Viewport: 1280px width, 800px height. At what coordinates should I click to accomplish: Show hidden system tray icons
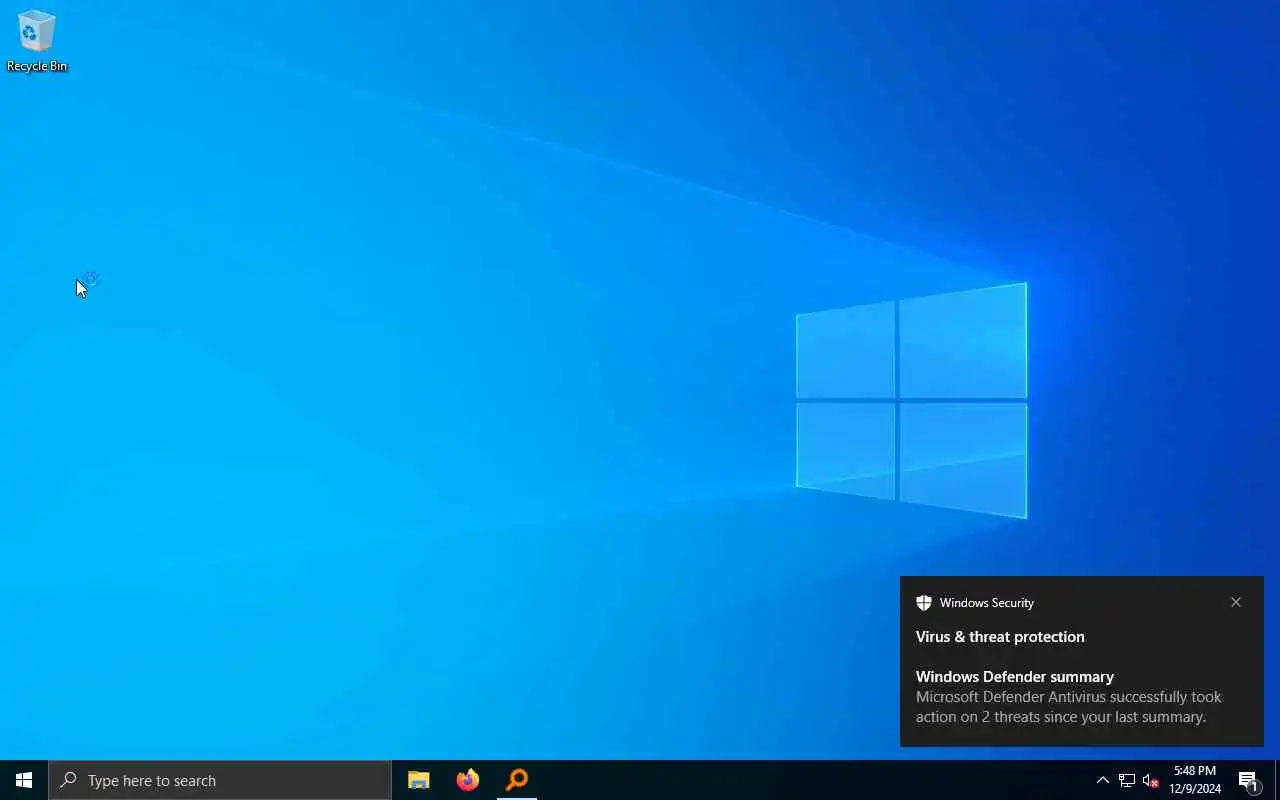1102,780
